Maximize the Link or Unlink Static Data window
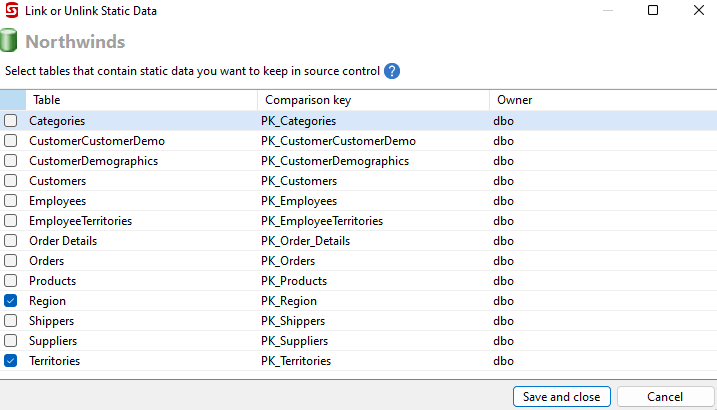717x410 pixels. (x=653, y=11)
